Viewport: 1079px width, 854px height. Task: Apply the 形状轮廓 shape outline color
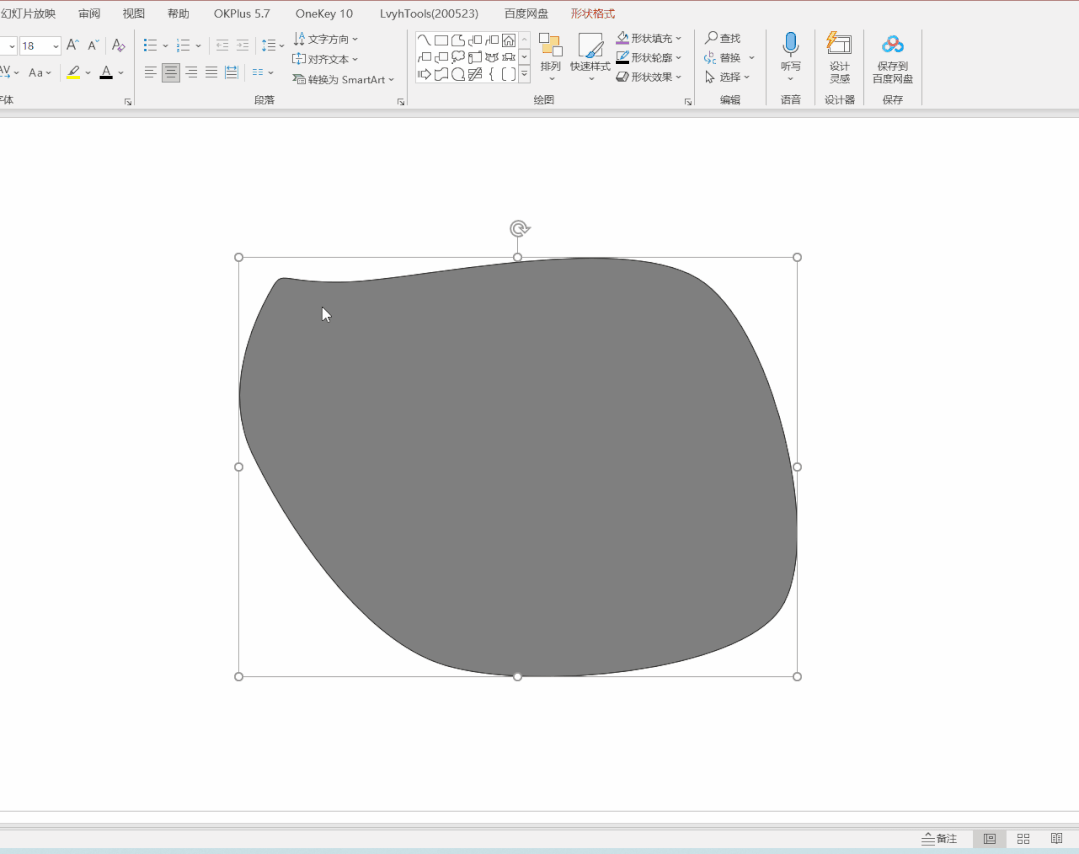point(623,58)
